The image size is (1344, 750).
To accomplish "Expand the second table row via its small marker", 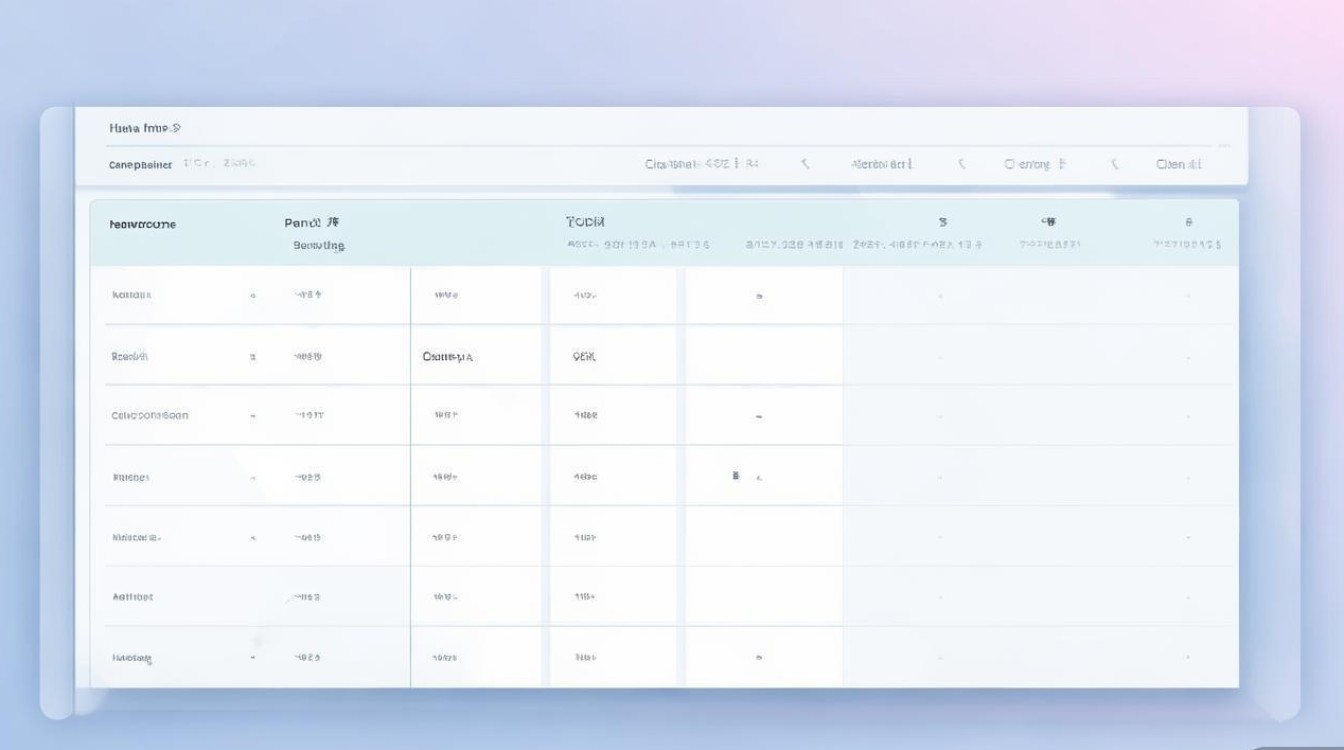I will pos(253,356).
